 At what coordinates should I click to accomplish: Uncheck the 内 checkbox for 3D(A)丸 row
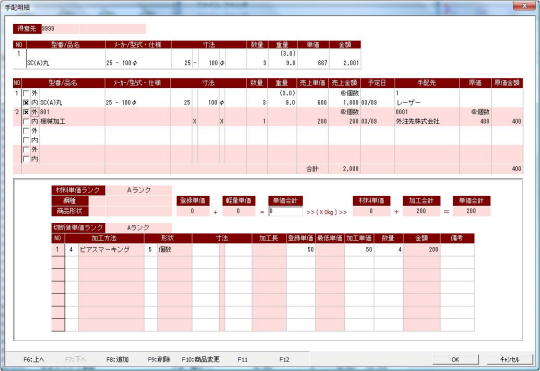pos(26,103)
